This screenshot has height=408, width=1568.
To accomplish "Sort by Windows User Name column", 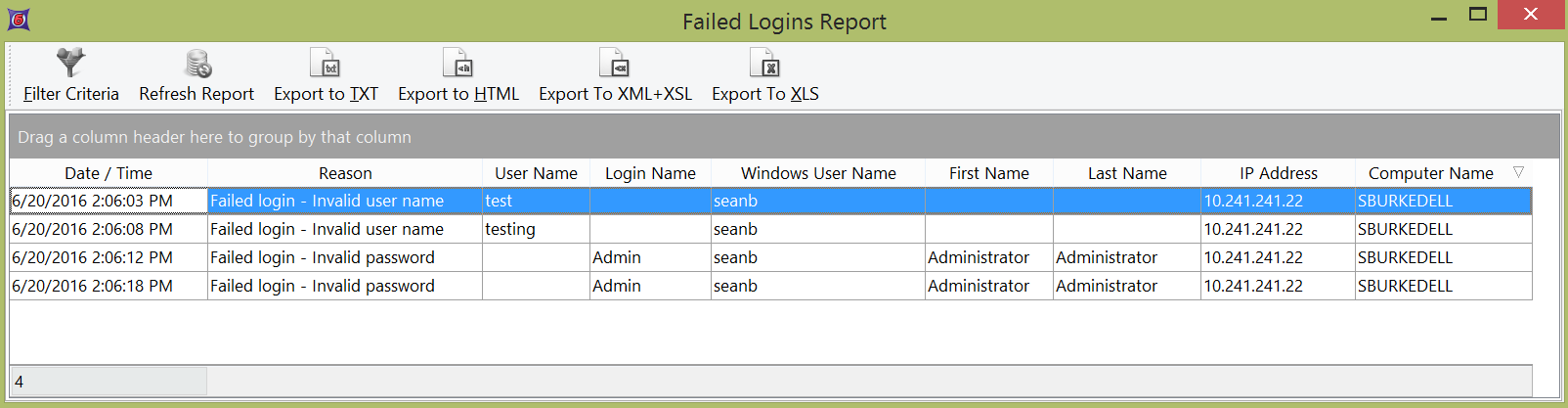I will [x=818, y=173].
